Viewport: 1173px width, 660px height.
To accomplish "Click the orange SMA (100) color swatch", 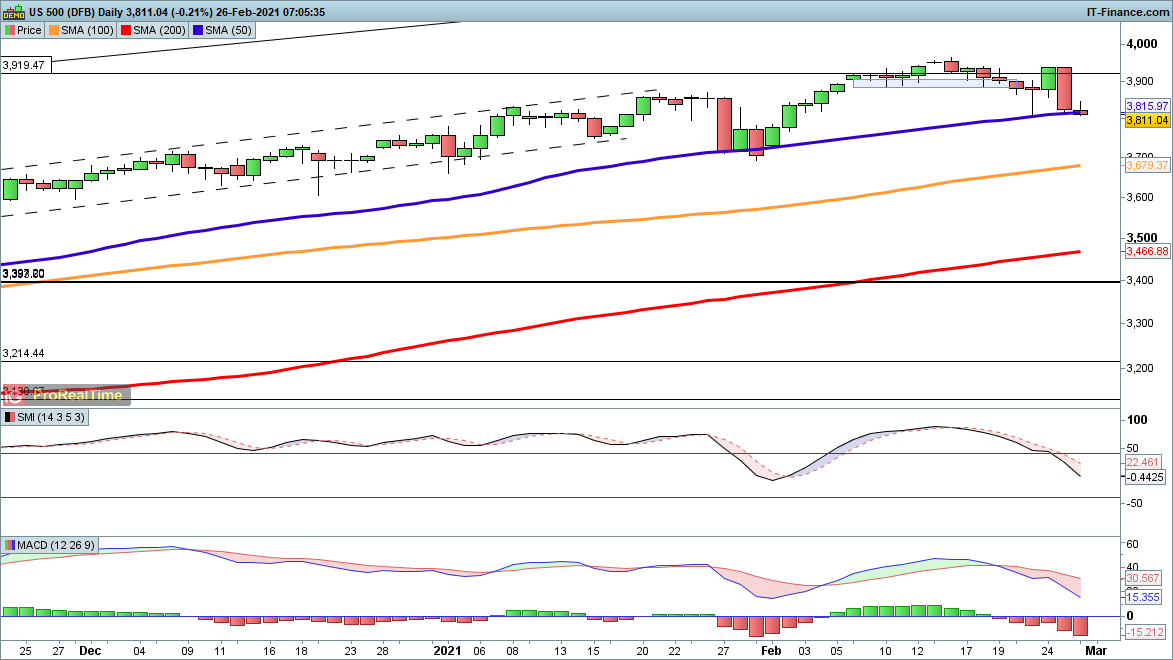I will coord(54,31).
